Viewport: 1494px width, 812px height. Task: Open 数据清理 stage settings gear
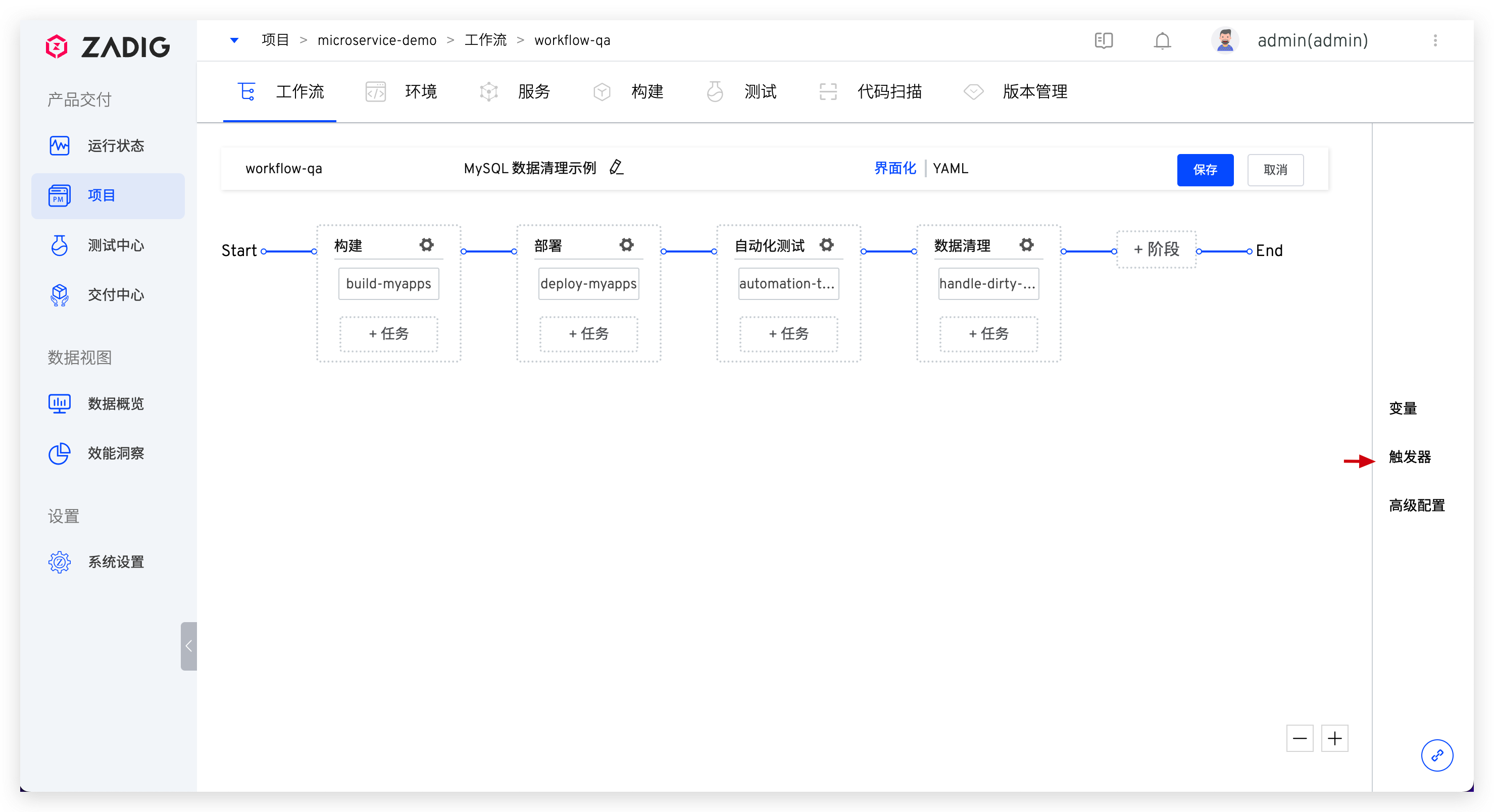(x=1026, y=245)
